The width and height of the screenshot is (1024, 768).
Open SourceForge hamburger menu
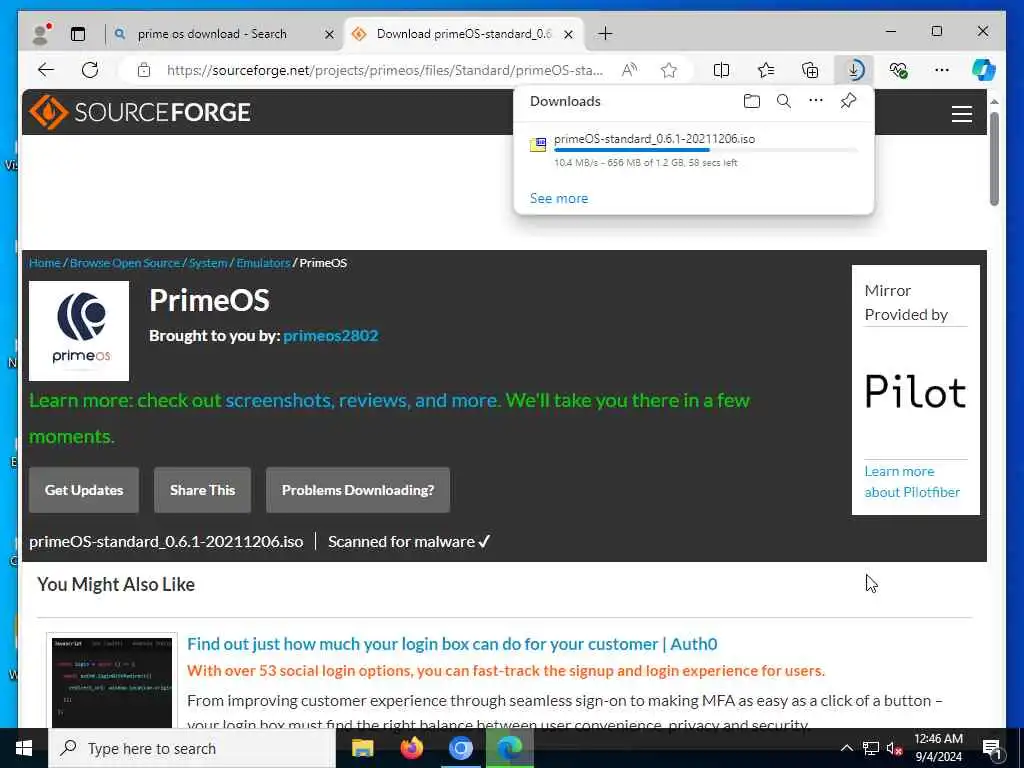coord(961,114)
